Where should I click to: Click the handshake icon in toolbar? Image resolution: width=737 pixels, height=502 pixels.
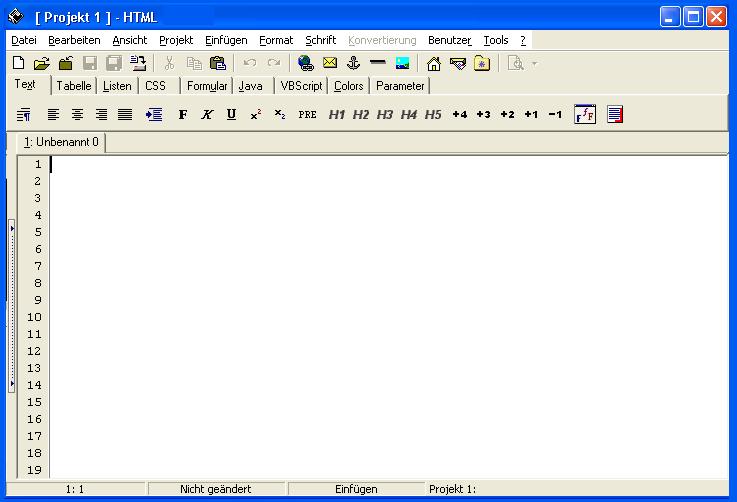(458, 63)
